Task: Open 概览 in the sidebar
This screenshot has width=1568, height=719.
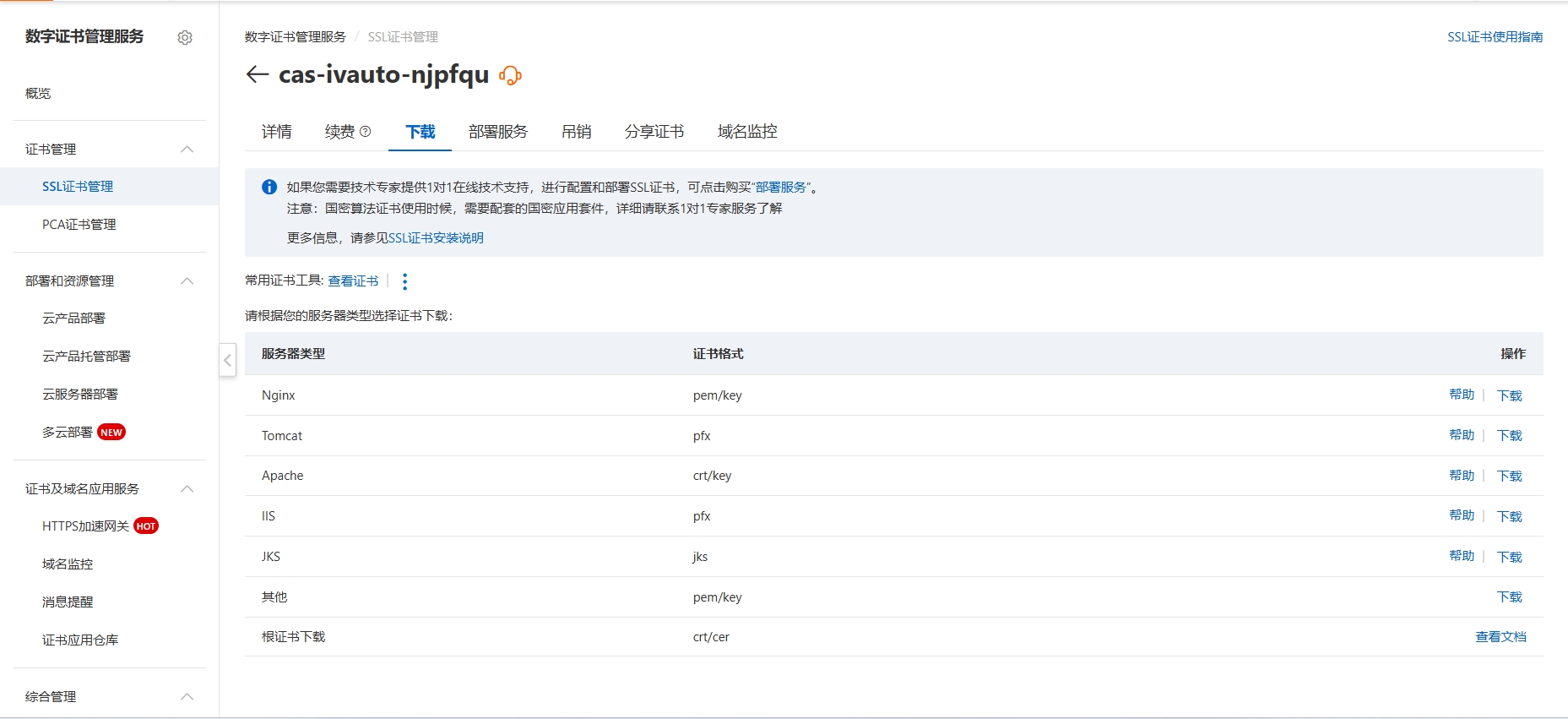Action: click(38, 94)
